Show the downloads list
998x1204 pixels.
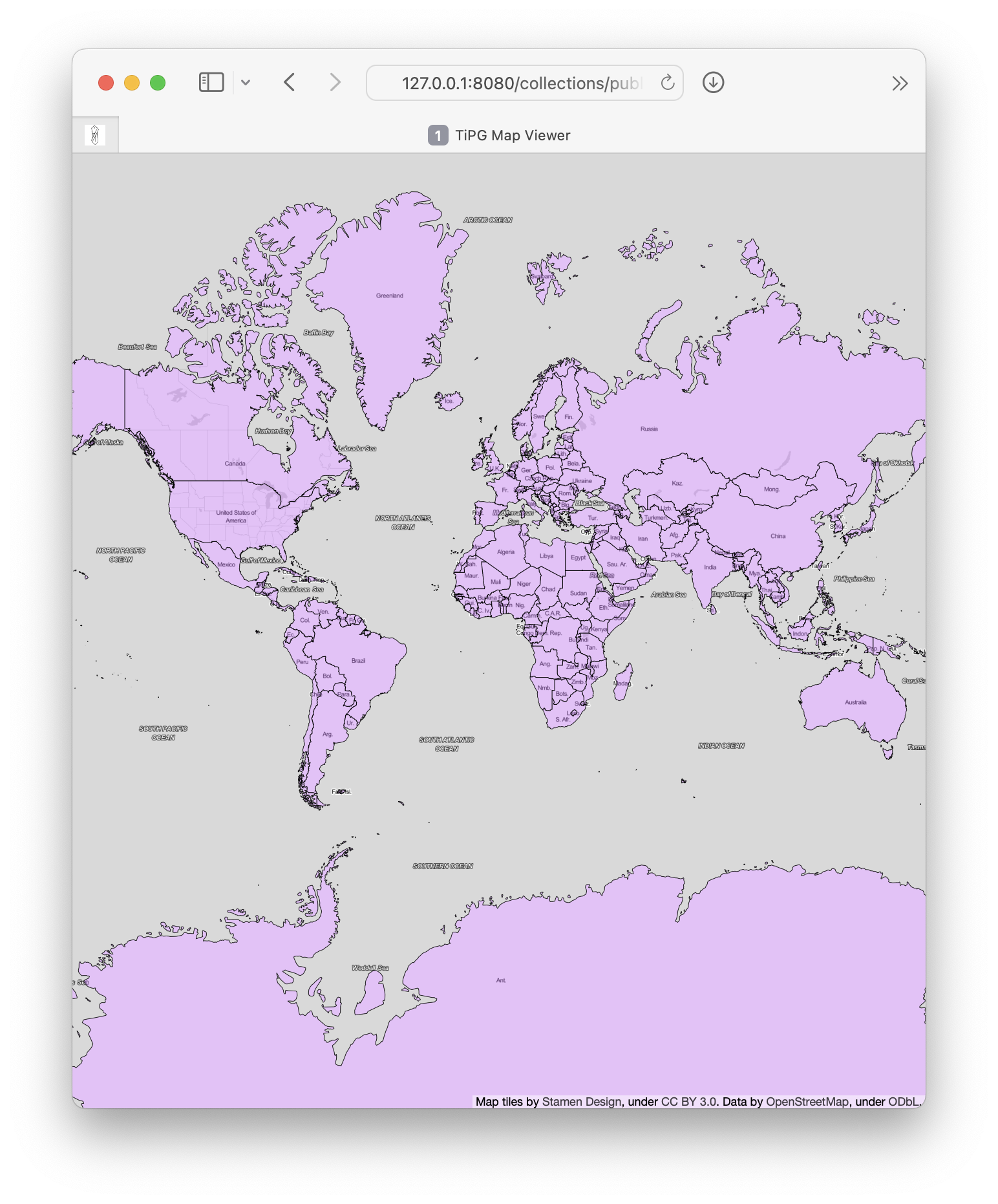[713, 83]
